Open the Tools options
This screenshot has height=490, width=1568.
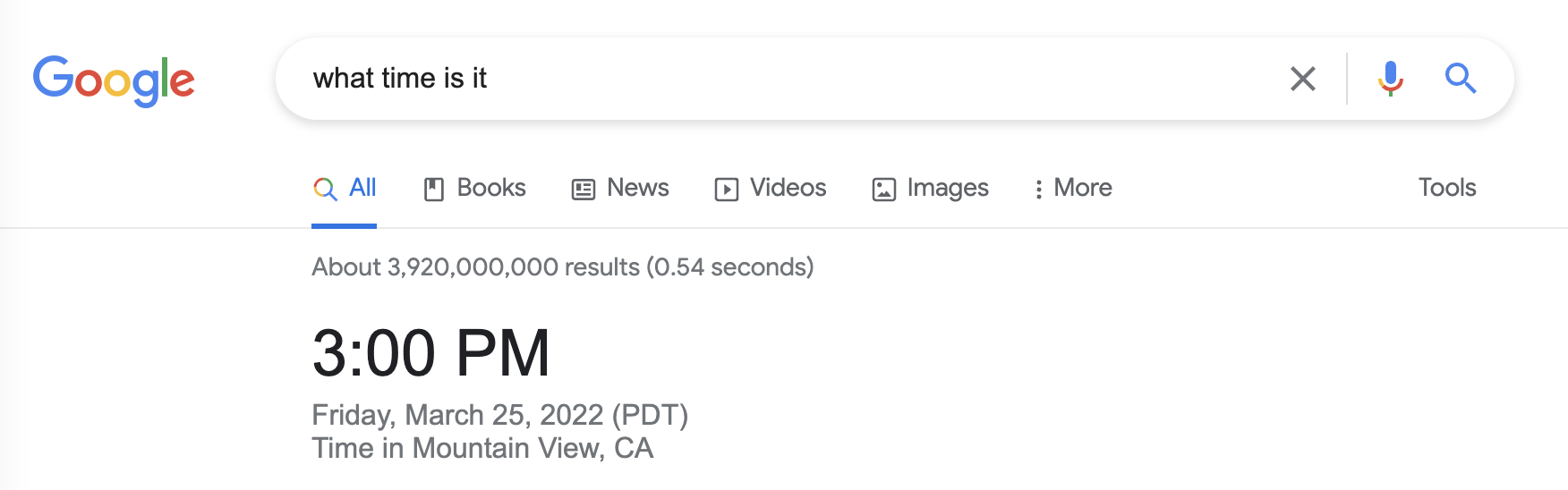coord(1446,188)
